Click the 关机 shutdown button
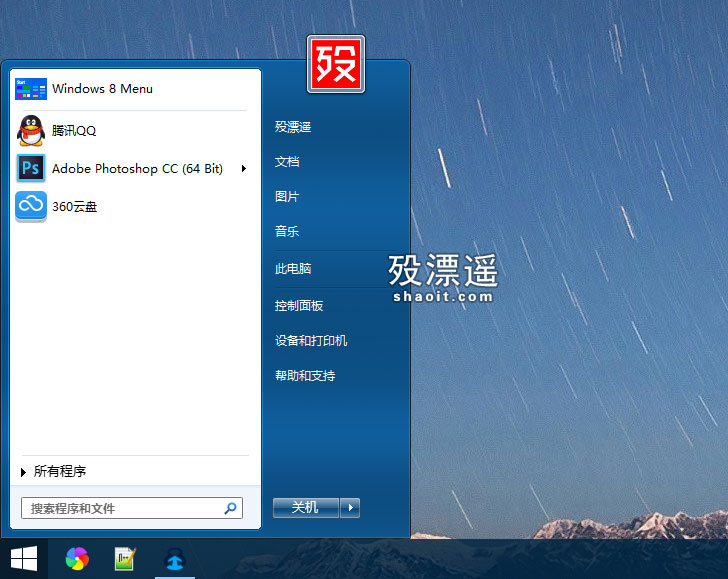 (306, 507)
